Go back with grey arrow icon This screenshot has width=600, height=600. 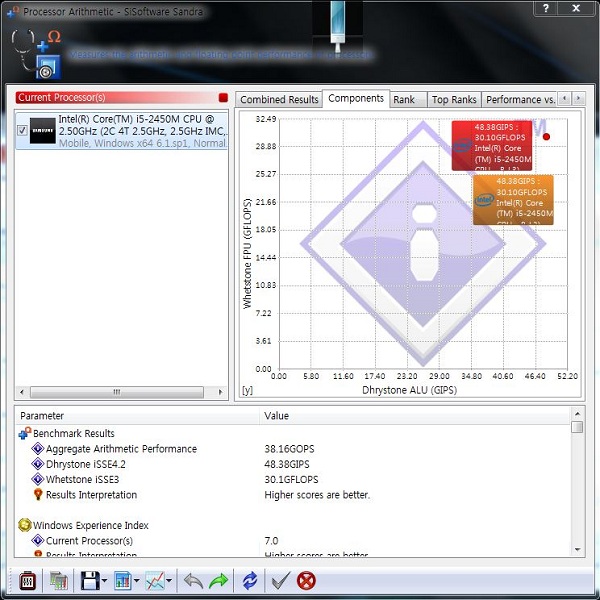(x=194, y=581)
